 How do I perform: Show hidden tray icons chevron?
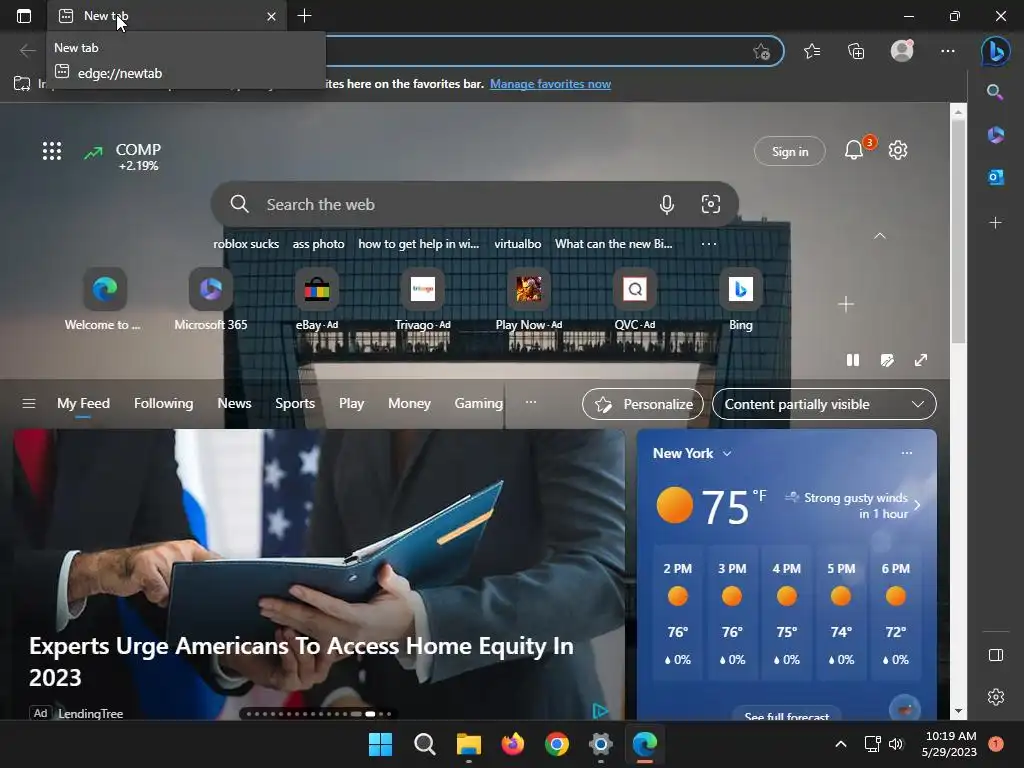click(840, 744)
